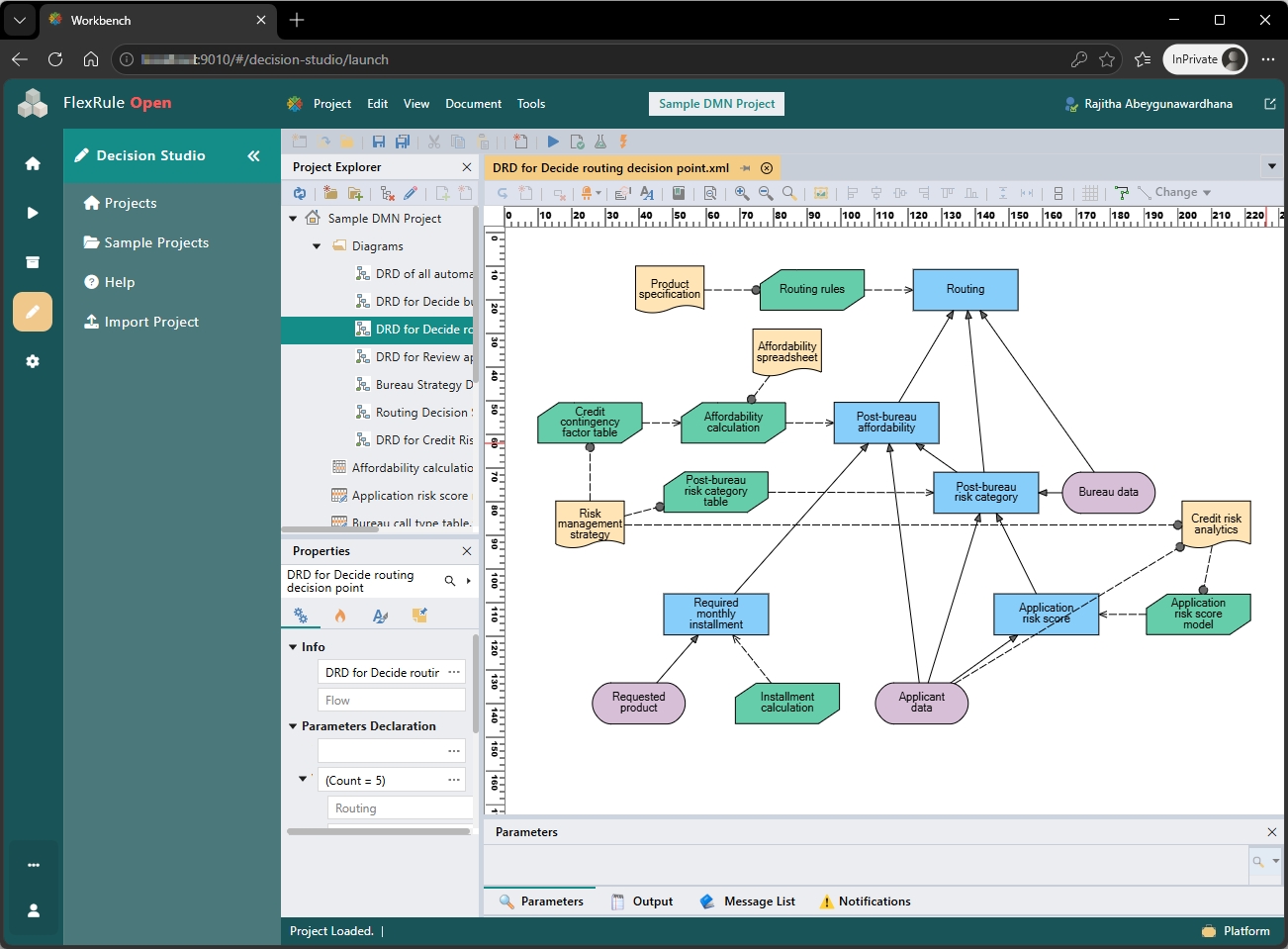
Task: Collapse Parameters Declaration section
Action: [x=293, y=726]
